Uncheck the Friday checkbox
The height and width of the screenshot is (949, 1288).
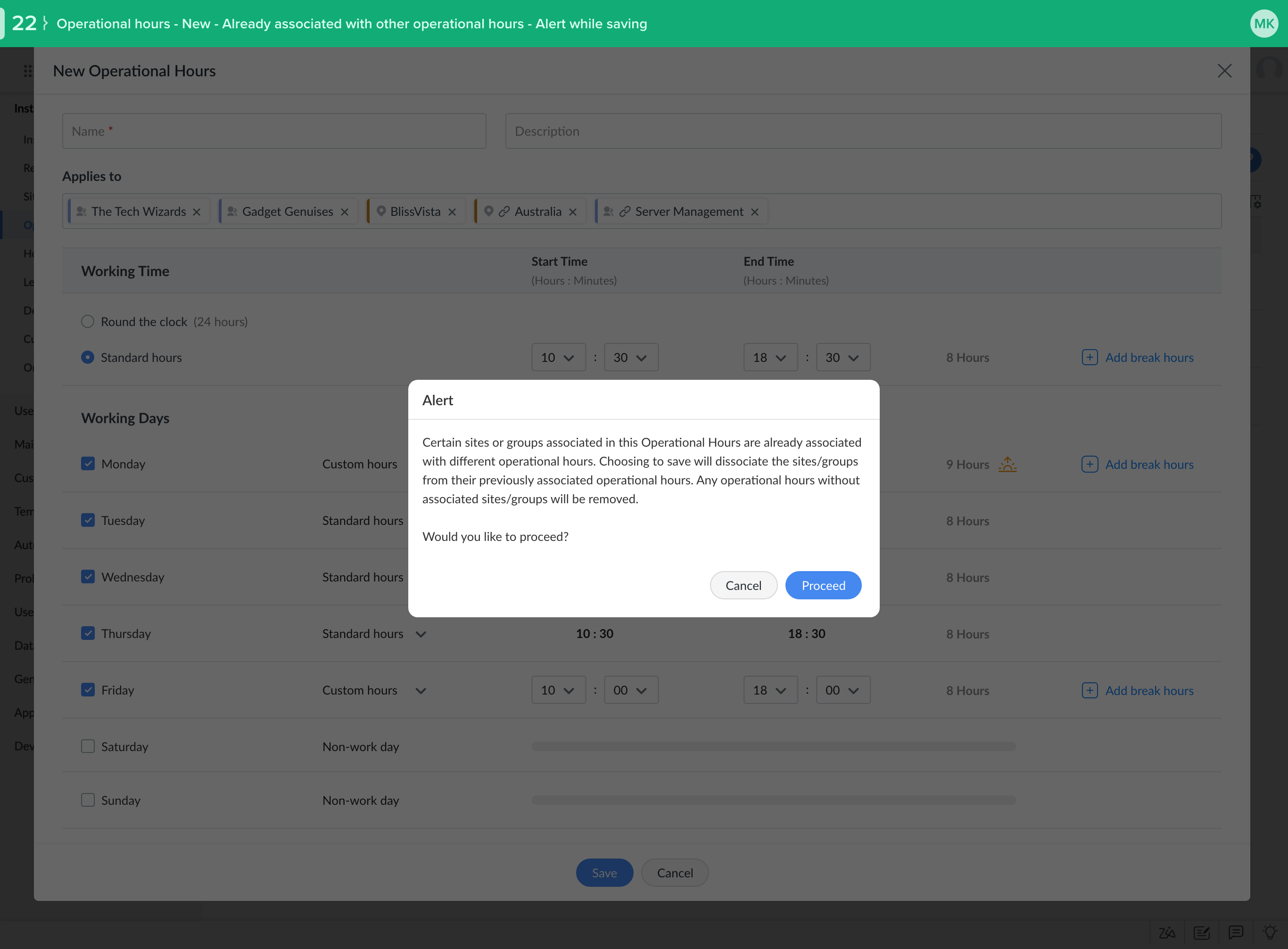88,689
